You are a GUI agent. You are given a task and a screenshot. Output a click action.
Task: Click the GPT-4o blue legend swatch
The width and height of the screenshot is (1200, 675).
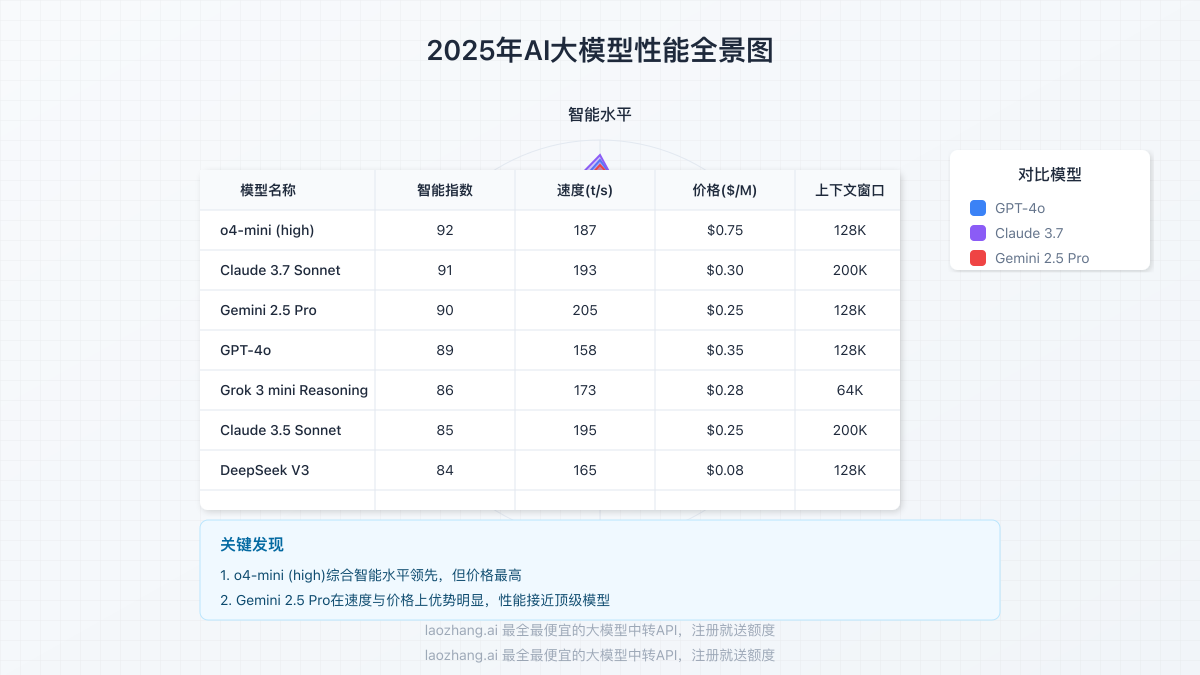[x=978, y=208]
